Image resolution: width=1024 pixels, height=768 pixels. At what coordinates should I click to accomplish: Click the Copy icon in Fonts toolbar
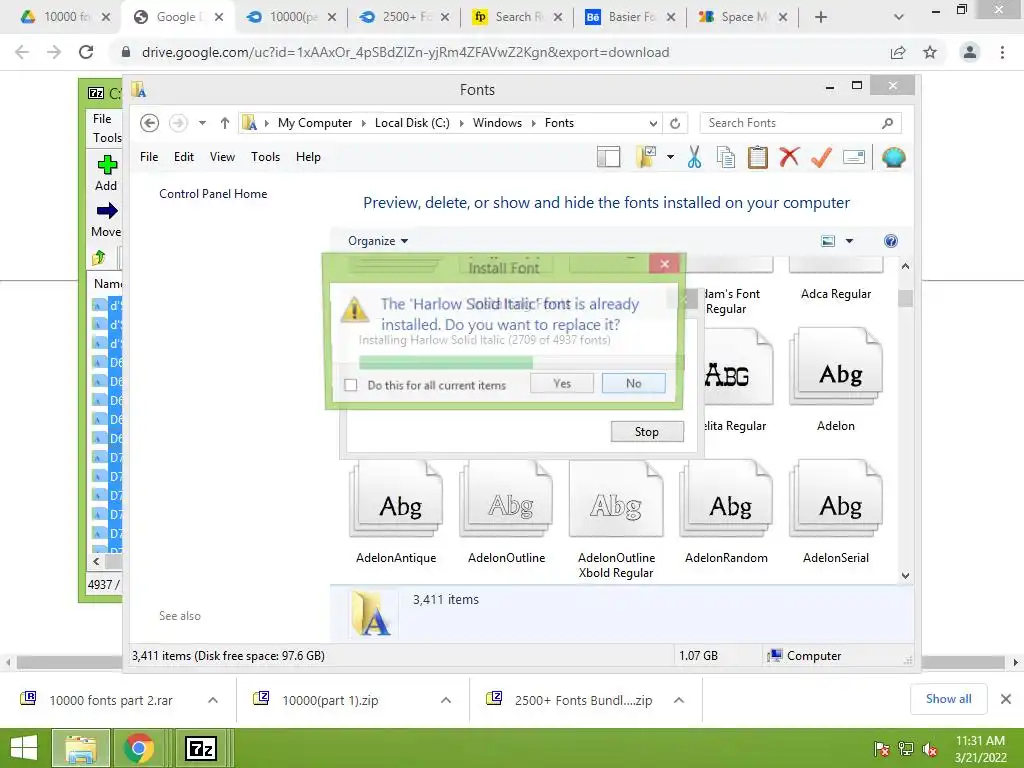726,157
